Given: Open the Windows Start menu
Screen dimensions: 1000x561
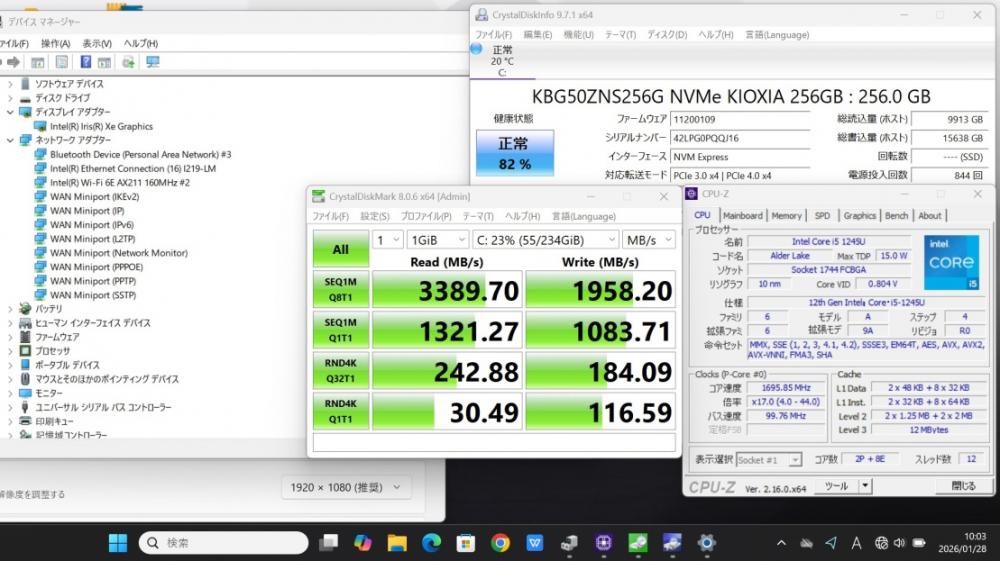Looking at the screenshot, I should (x=118, y=543).
